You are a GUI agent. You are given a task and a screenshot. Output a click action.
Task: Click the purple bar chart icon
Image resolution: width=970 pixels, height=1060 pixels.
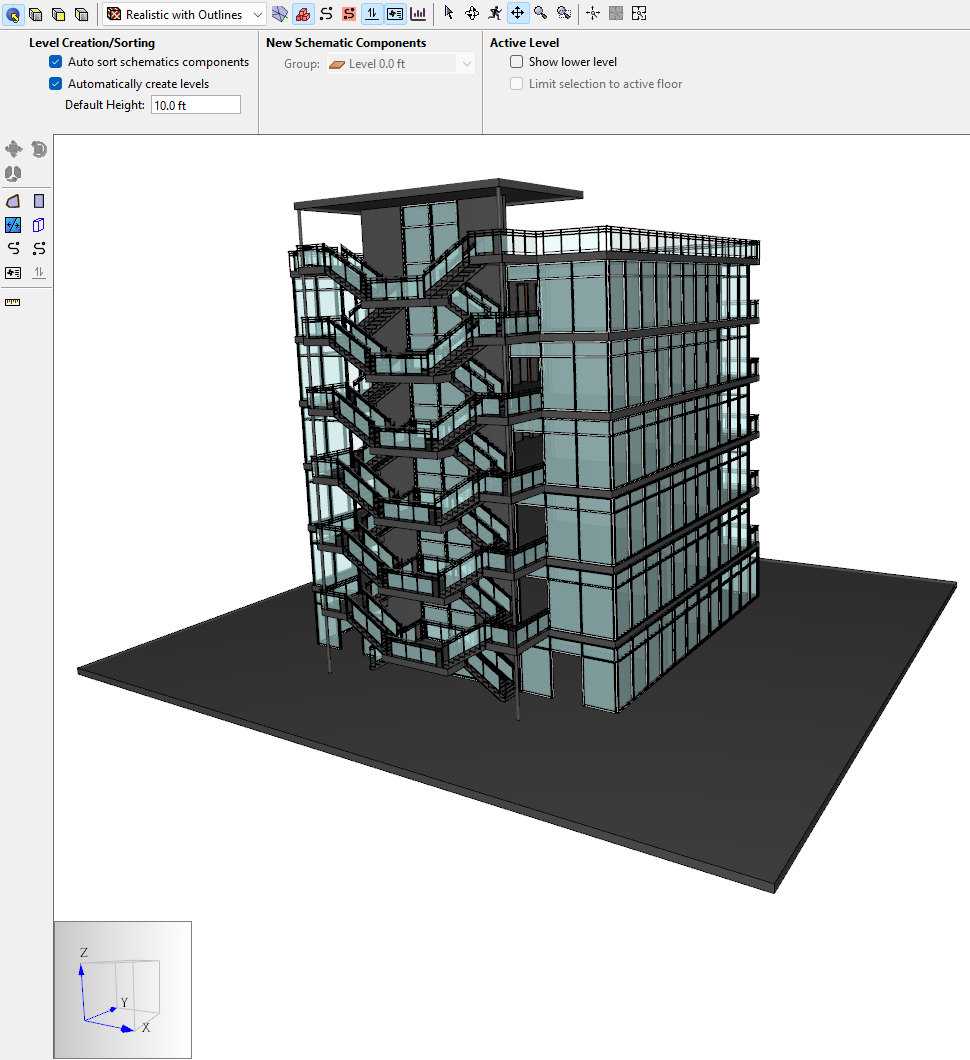(418, 14)
